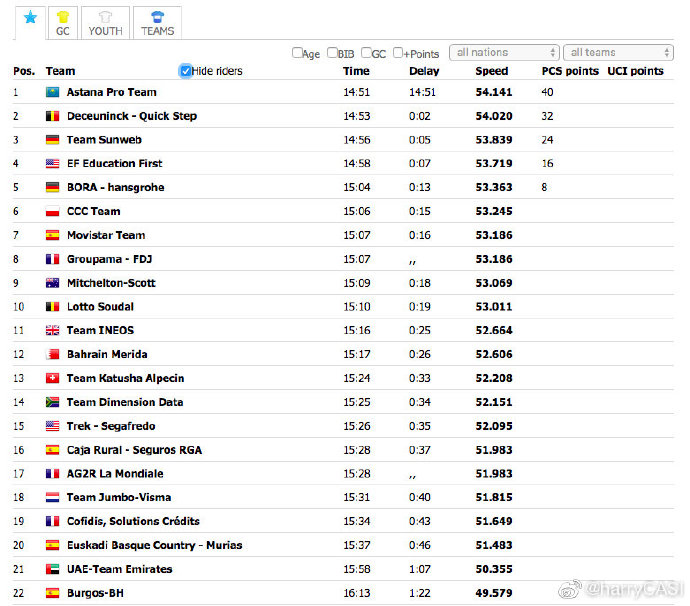
Task: Open the Trek - Segafredo link
Action: [111, 426]
